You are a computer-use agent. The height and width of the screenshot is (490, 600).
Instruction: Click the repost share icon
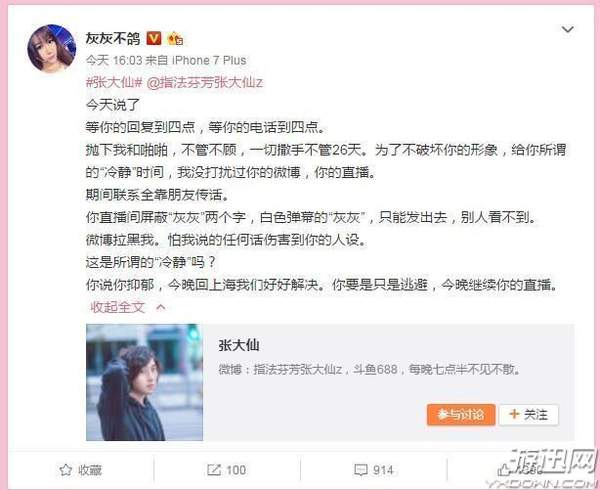(x=214, y=470)
